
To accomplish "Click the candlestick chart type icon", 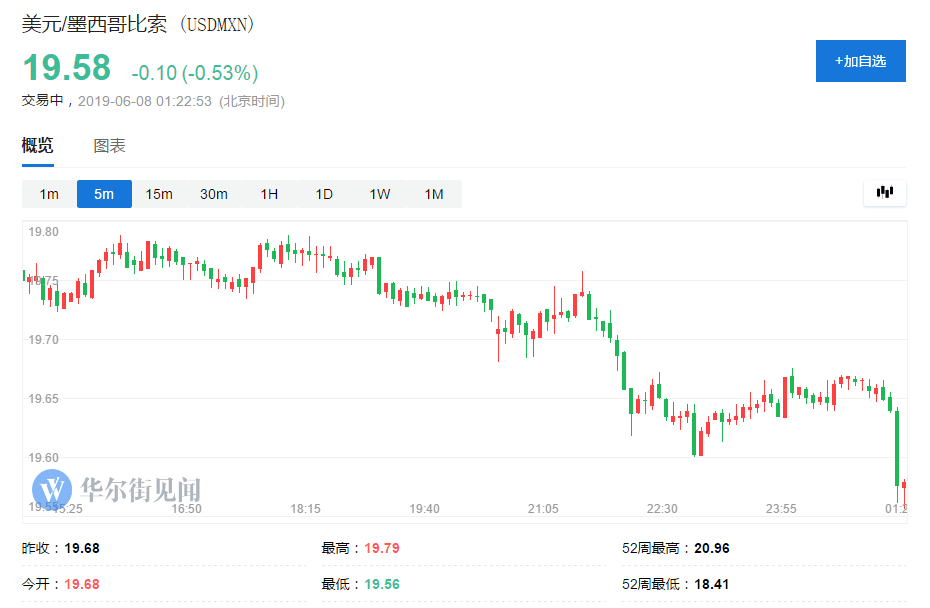I will [x=884, y=193].
